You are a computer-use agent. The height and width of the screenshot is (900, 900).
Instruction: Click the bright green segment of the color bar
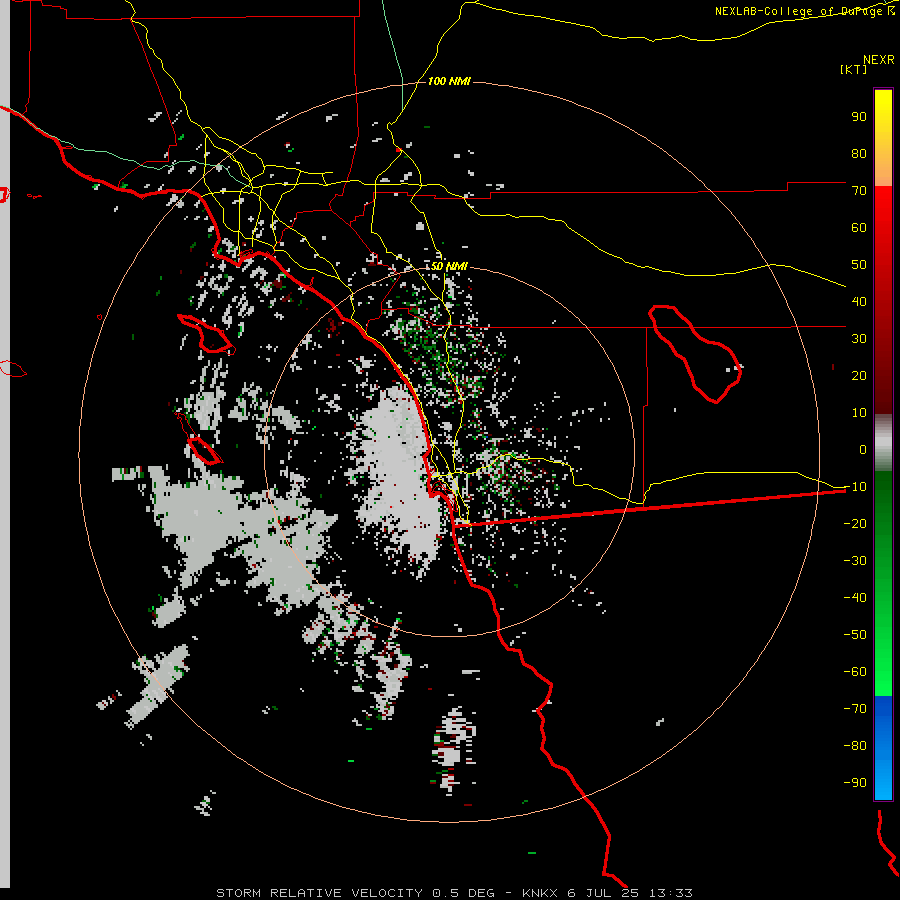pos(883,649)
